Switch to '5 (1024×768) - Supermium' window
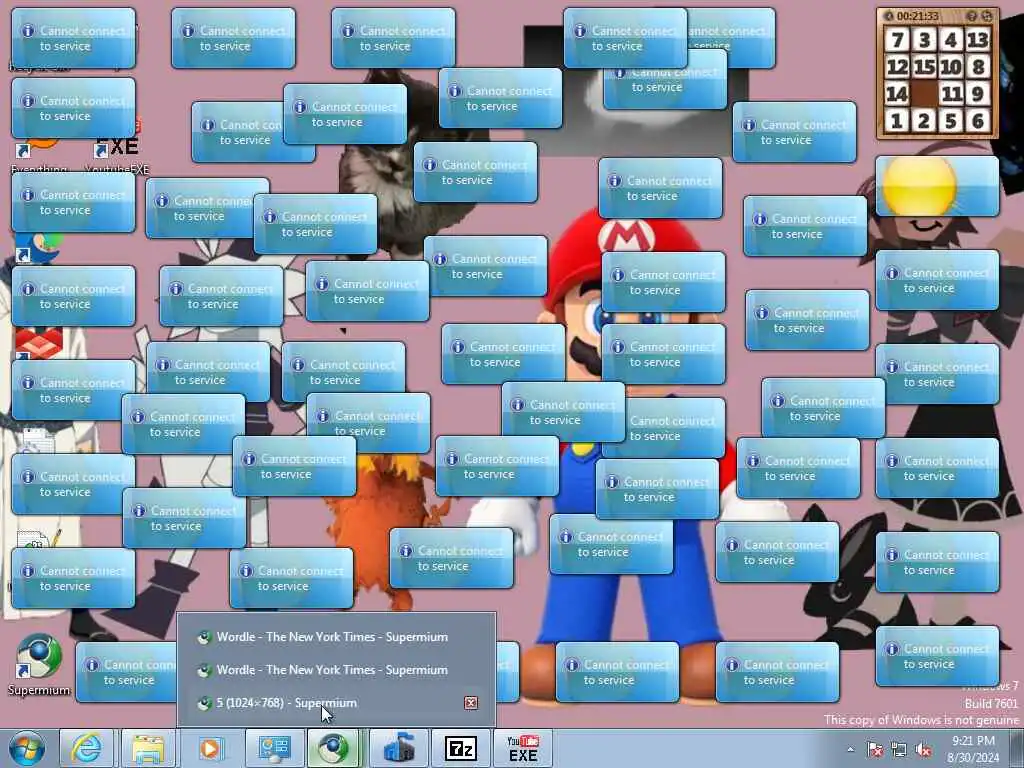 pos(336,703)
